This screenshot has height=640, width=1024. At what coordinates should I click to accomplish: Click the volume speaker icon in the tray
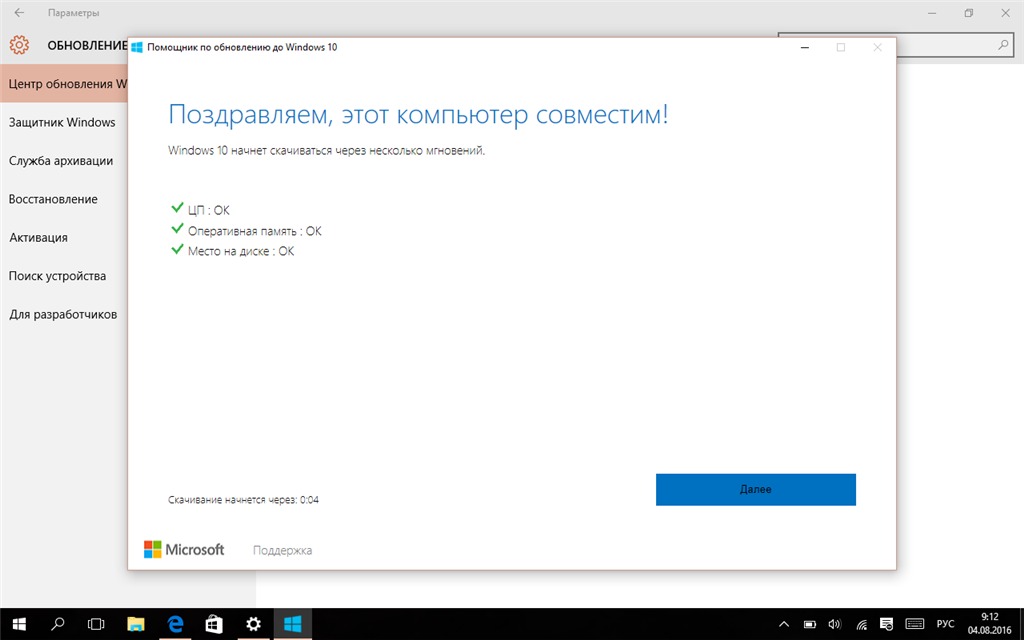(x=835, y=624)
